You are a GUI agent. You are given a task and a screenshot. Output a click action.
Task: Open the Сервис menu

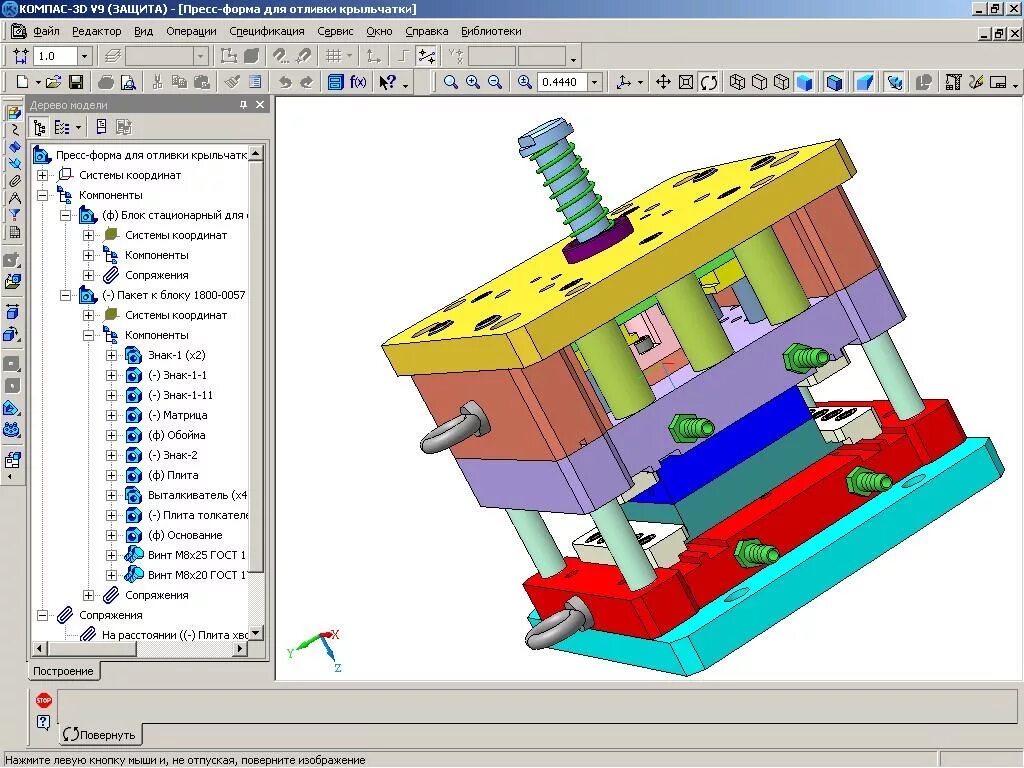[x=335, y=31]
